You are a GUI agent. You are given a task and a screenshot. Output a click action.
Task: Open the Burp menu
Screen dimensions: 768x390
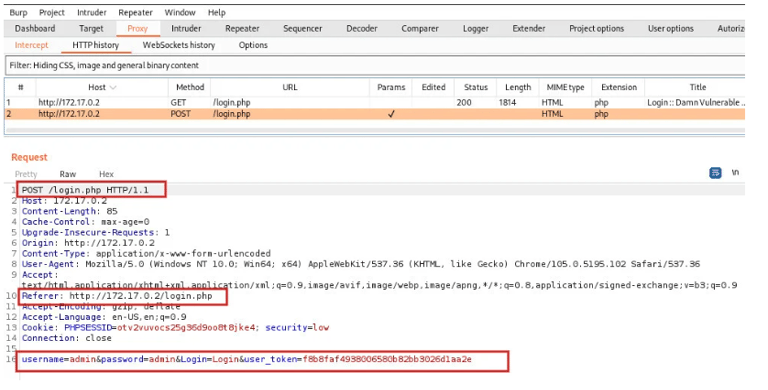pos(18,13)
